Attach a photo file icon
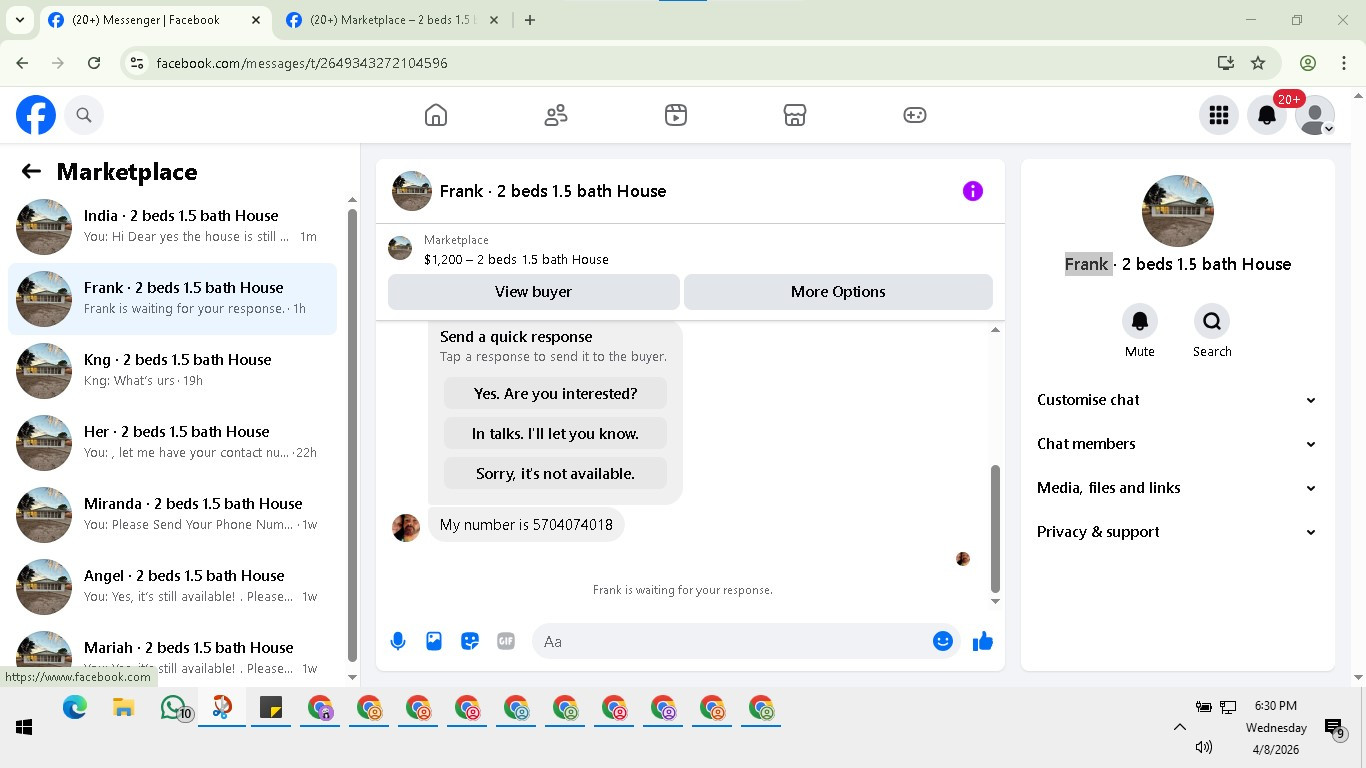Image resolution: width=1366 pixels, height=768 pixels. point(434,641)
